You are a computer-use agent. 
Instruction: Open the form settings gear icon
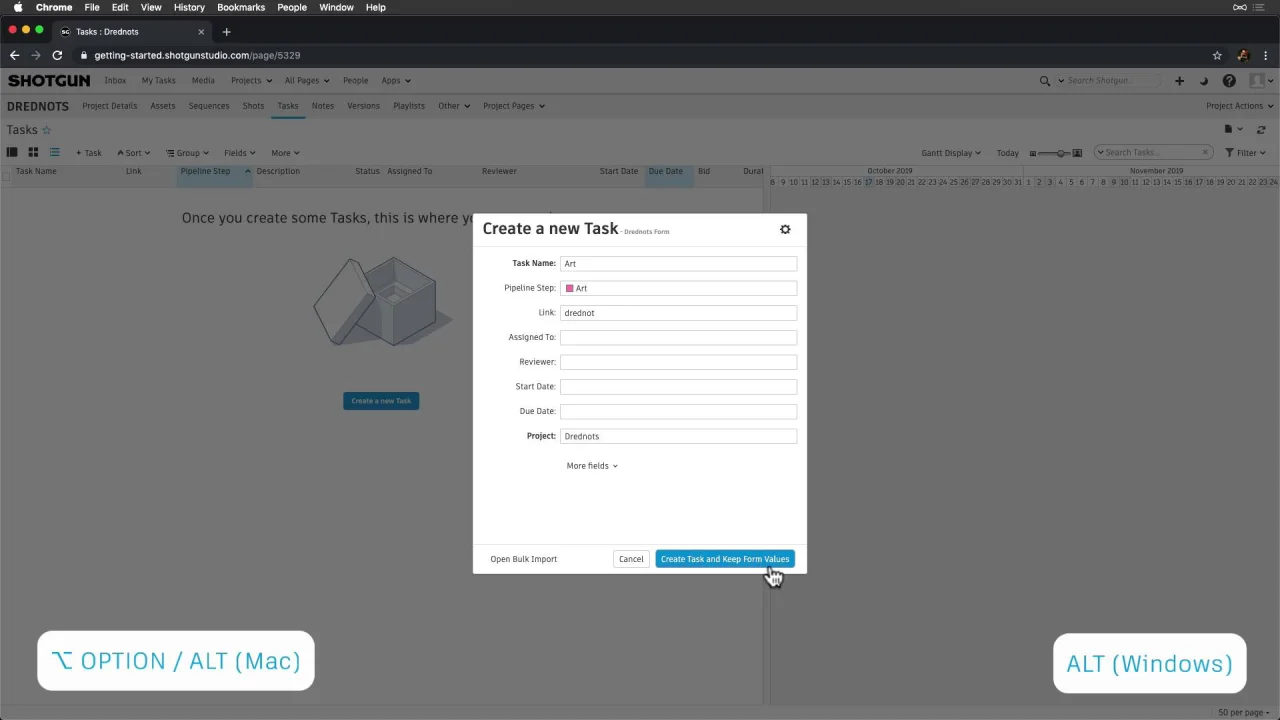point(785,229)
